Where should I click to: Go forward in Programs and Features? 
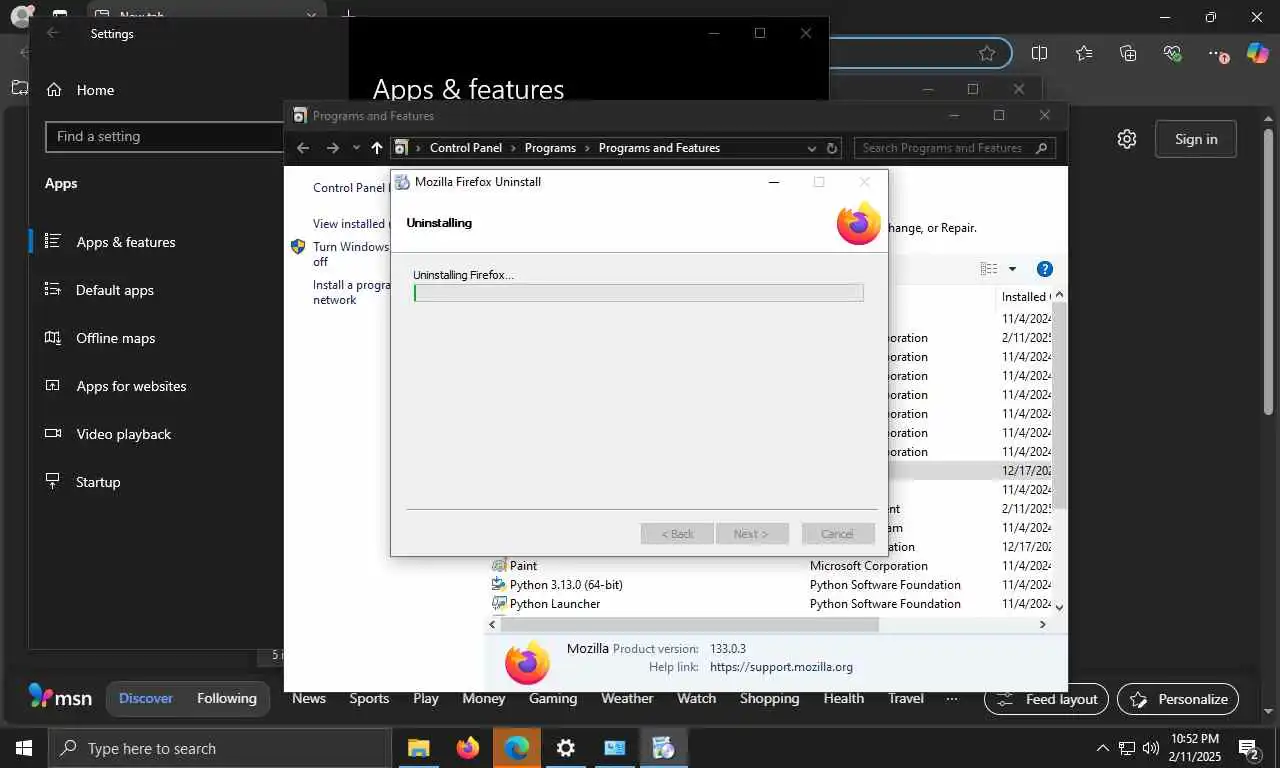(332, 148)
